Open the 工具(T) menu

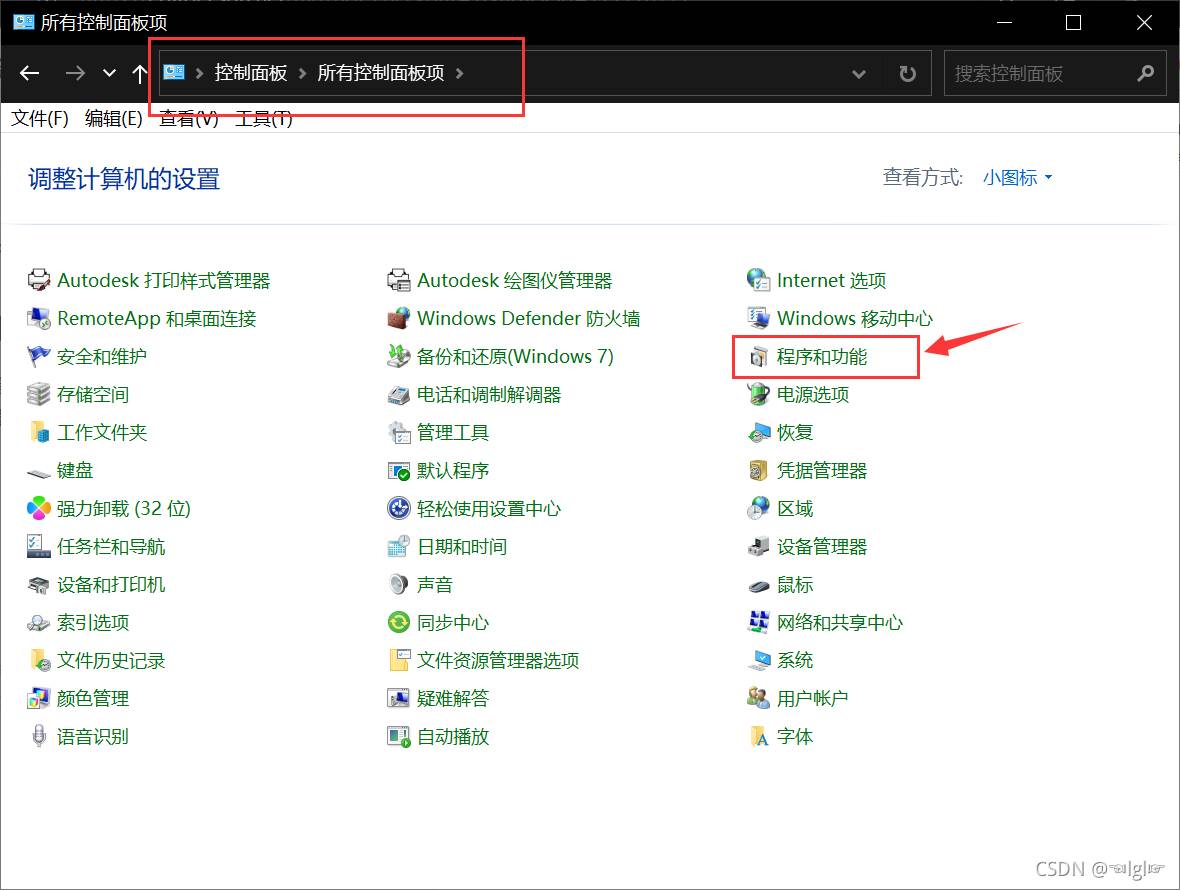263,119
